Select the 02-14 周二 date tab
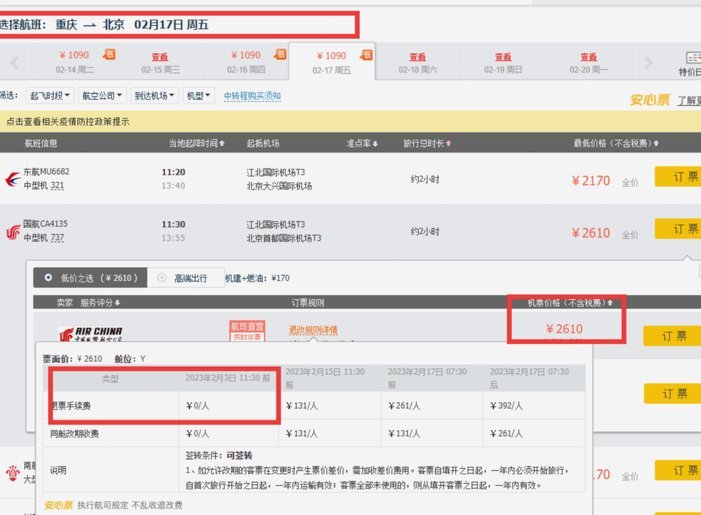Image resolution: width=701 pixels, height=515 pixels. pyautogui.click(x=75, y=62)
